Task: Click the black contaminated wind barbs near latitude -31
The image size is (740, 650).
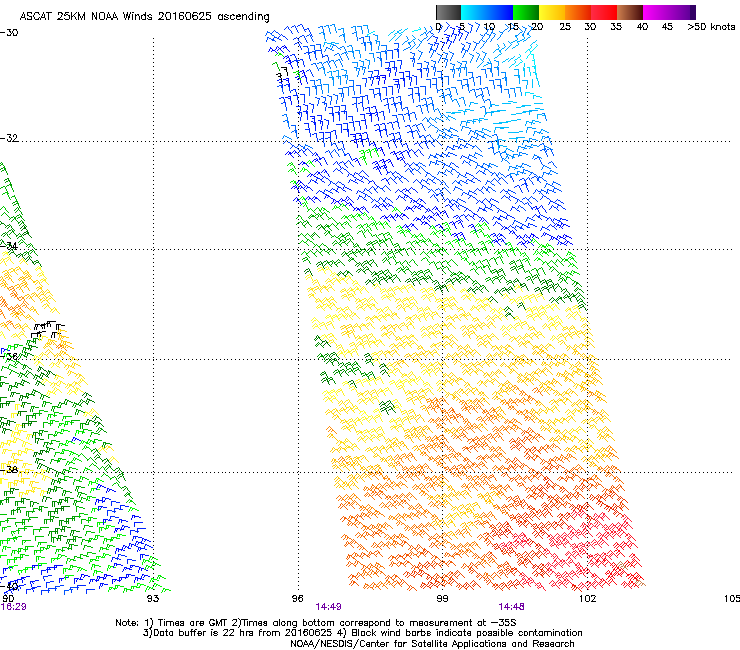Action: [x=282, y=74]
